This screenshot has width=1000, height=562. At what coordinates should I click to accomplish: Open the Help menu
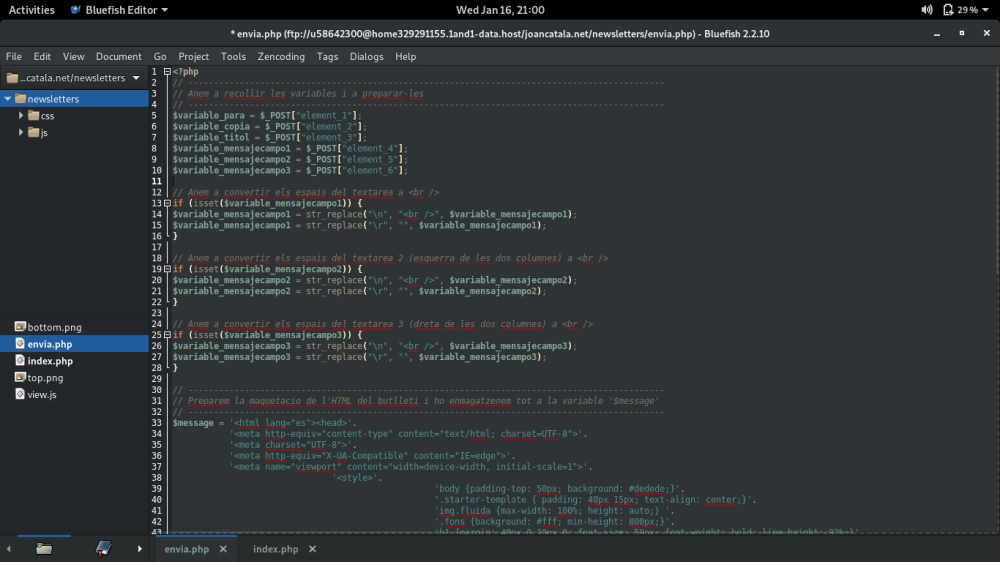pos(406,56)
